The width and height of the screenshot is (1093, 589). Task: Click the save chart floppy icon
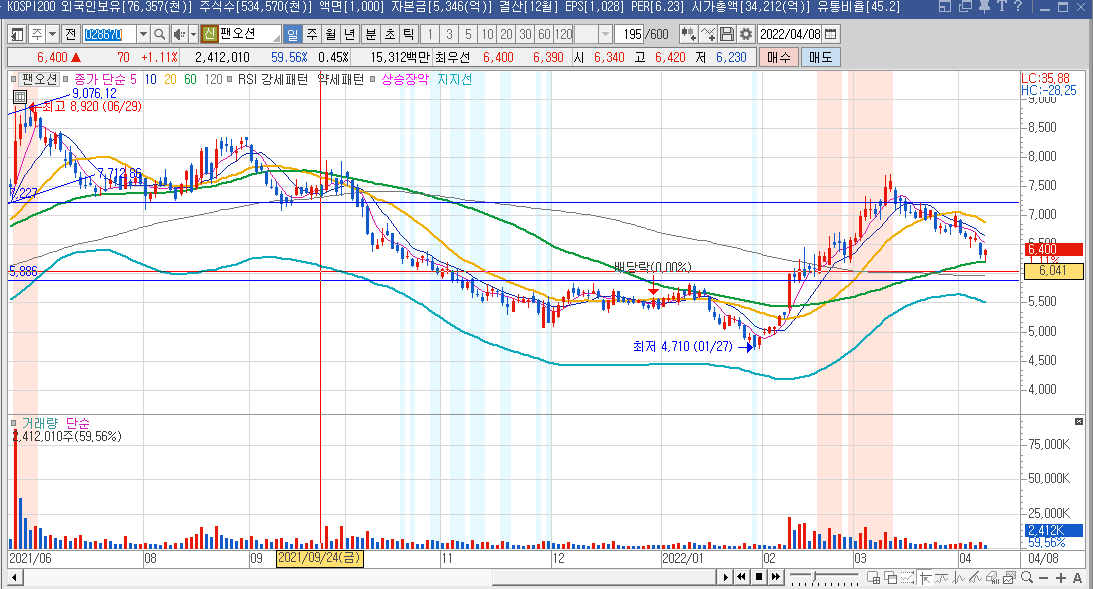pyautogui.click(x=727, y=34)
